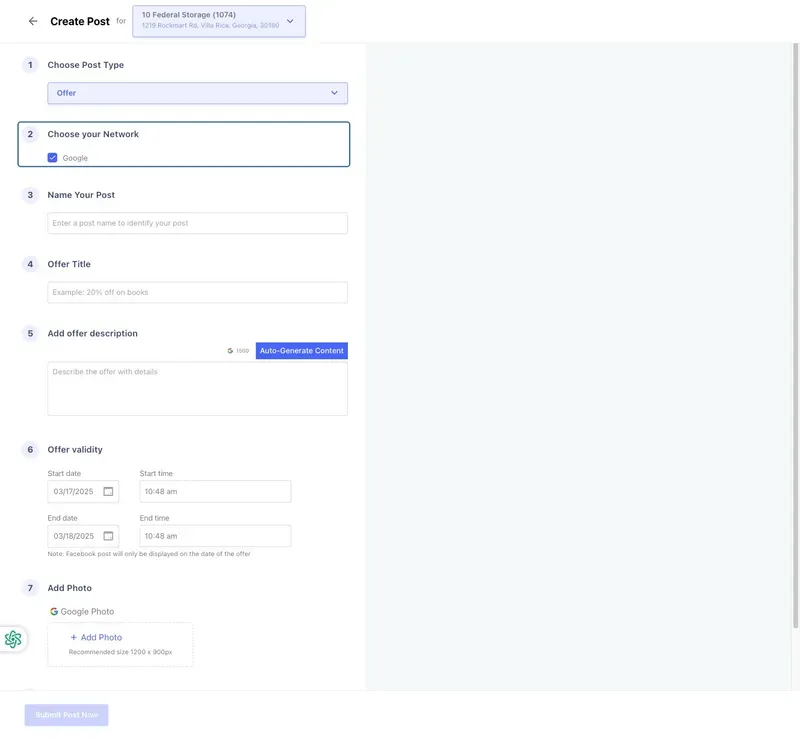Click the 'Create Post' page title
Screen dimensions: 800x739
pyautogui.click(x=80, y=21)
